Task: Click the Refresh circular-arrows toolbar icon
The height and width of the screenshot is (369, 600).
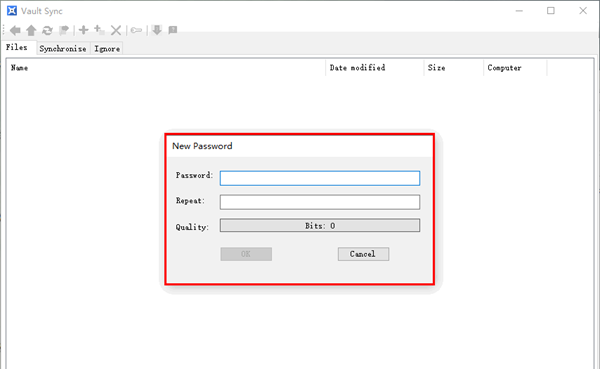Action: 47,30
